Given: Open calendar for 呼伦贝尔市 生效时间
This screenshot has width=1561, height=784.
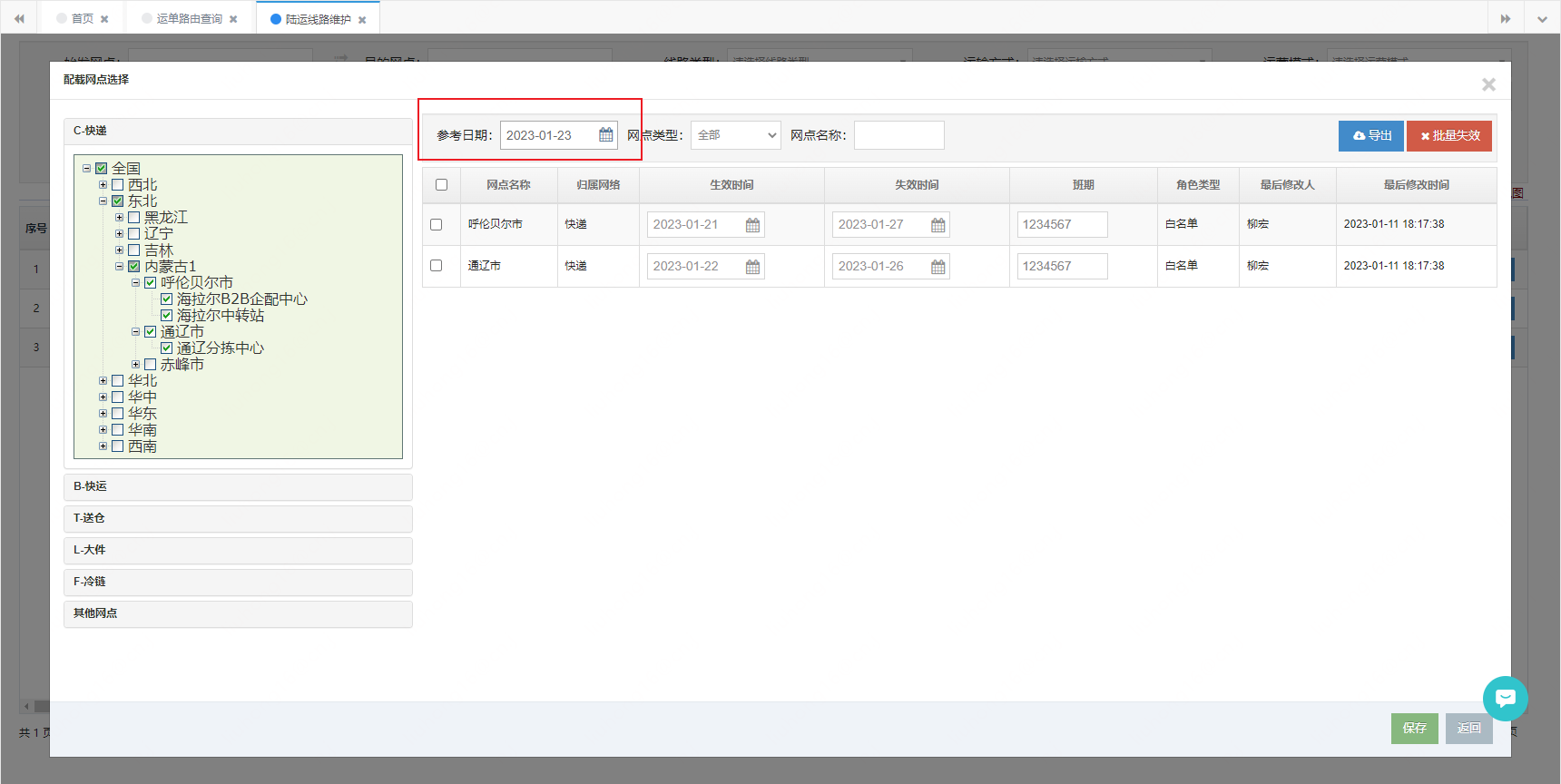Looking at the screenshot, I should click(752, 225).
